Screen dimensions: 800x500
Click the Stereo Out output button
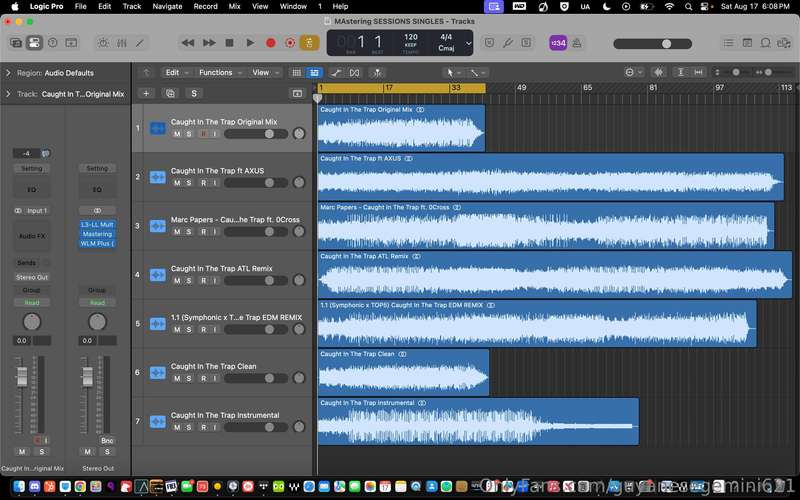[x=32, y=278]
